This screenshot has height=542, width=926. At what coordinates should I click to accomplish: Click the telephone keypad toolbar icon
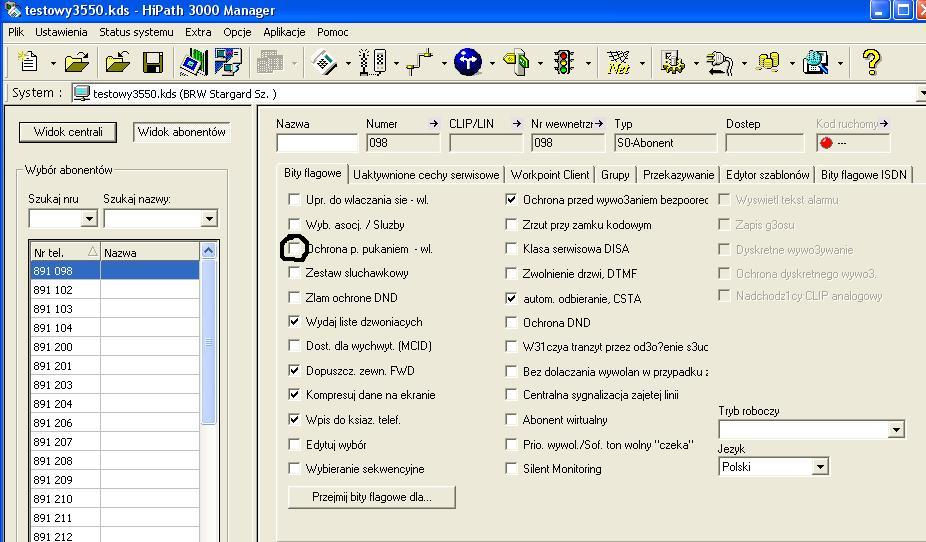click(x=324, y=62)
